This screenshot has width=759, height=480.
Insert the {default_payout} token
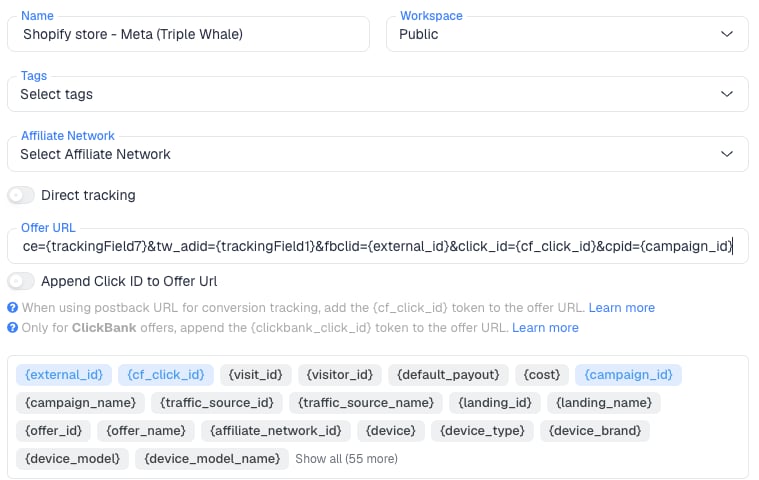click(448, 375)
